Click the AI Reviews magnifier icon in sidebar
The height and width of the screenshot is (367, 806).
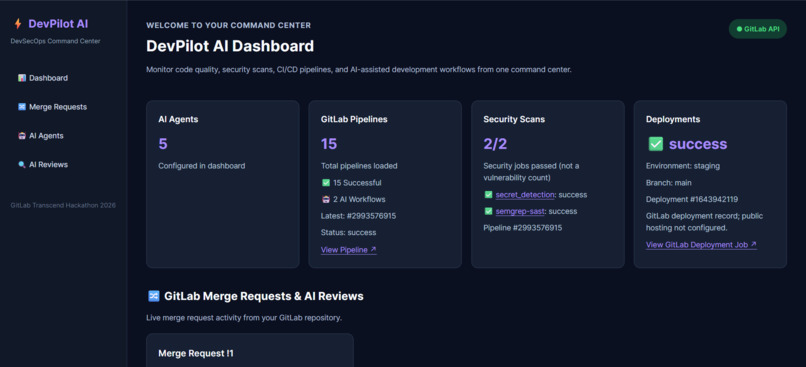22,164
